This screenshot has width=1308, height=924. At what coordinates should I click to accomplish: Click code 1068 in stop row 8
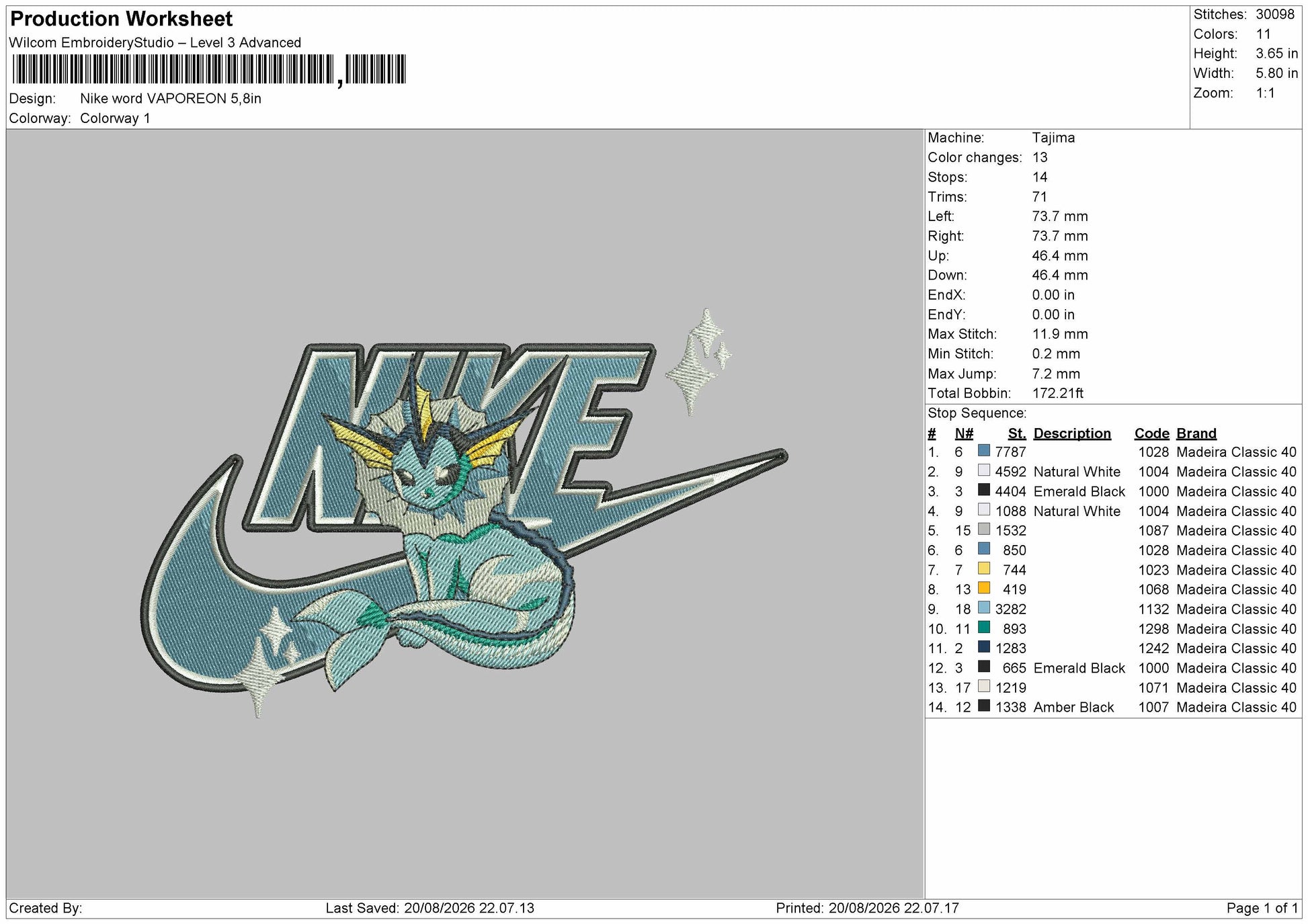[1153, 589]
